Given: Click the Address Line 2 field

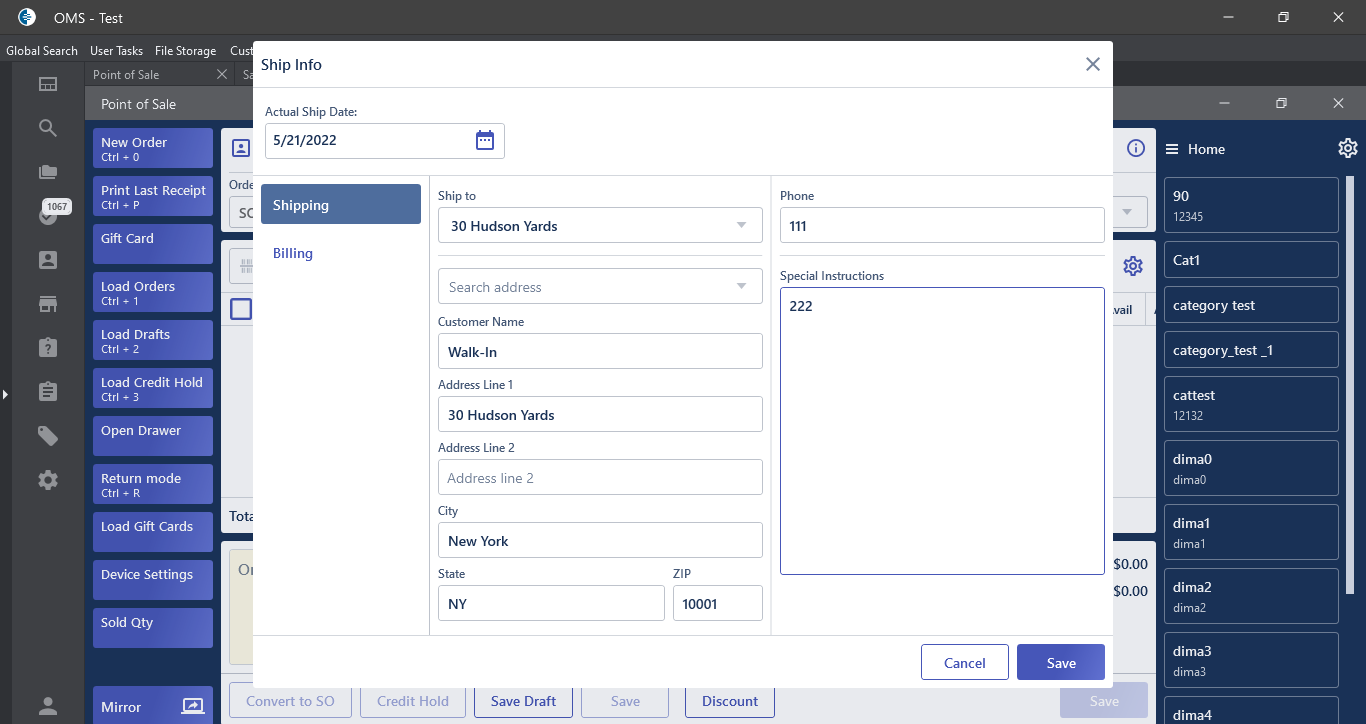Looking at the screenshot, I should [x=600, y=478].
